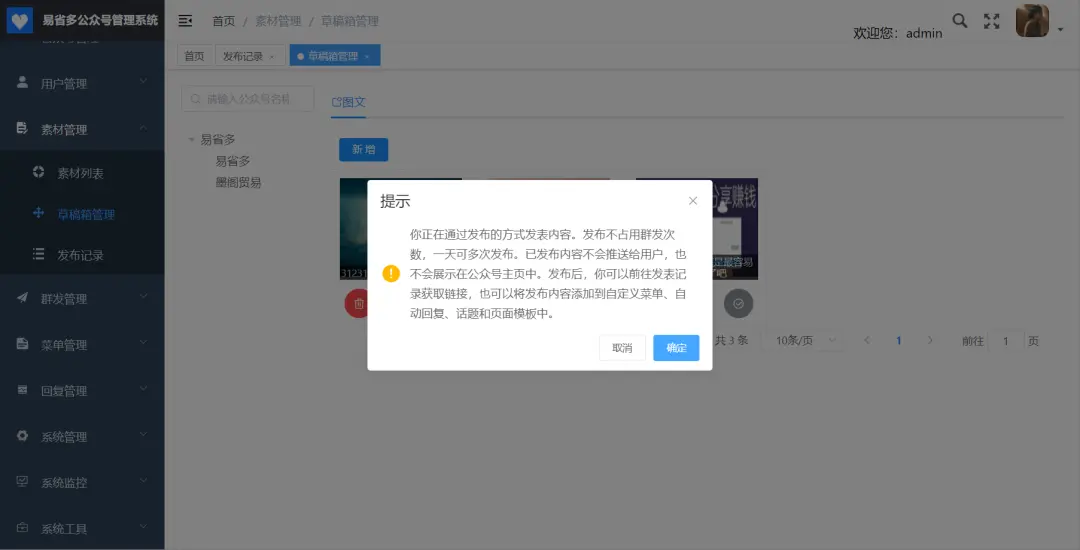
Task: Click the heart logo icon
Action: (x=20, y=21)
